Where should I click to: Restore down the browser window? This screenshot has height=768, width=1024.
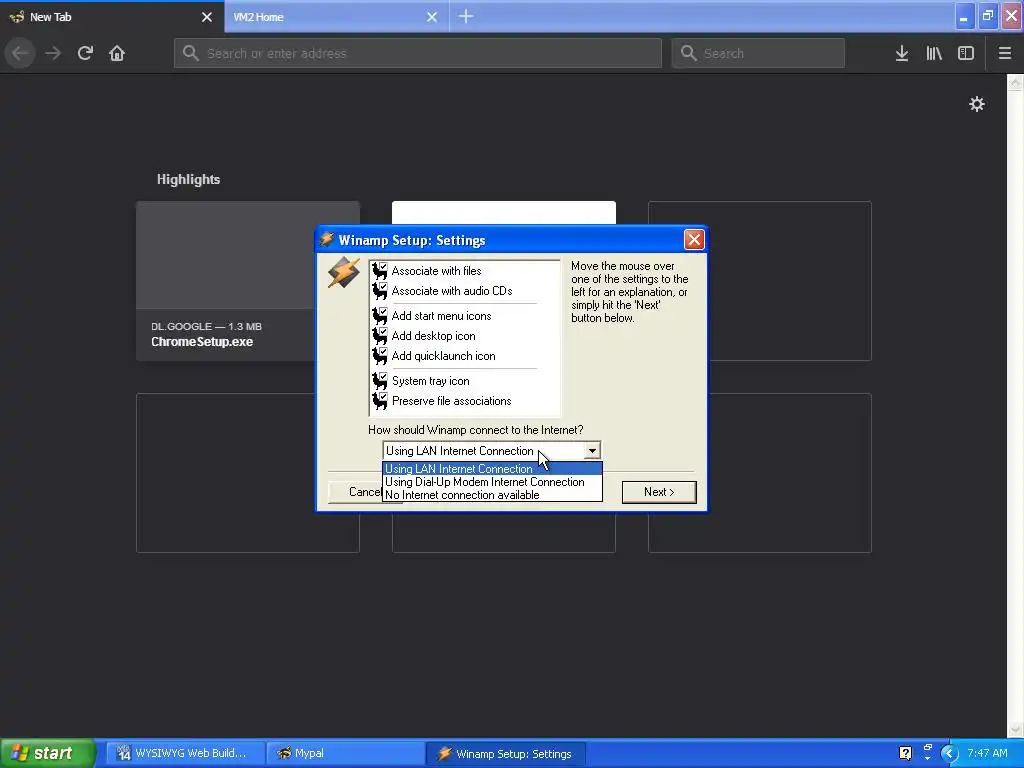coord(987,16)
